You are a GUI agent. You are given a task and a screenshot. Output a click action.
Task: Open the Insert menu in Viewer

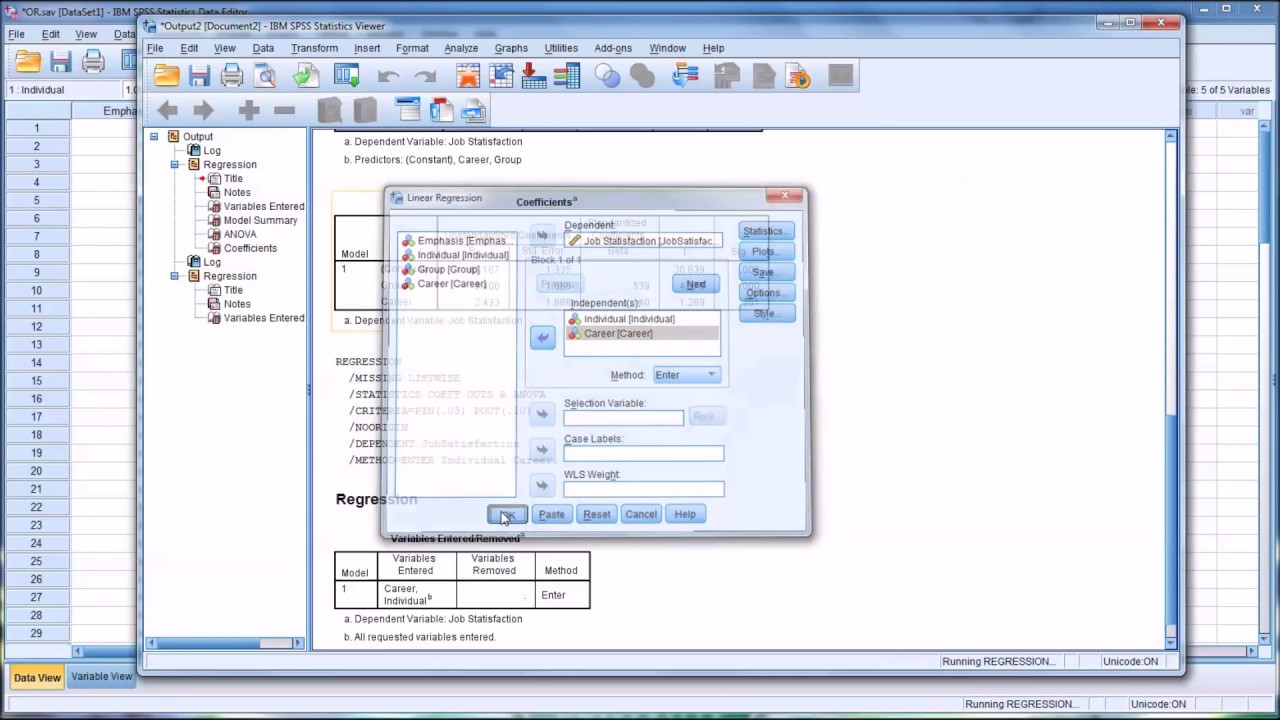tap(367, 48)
